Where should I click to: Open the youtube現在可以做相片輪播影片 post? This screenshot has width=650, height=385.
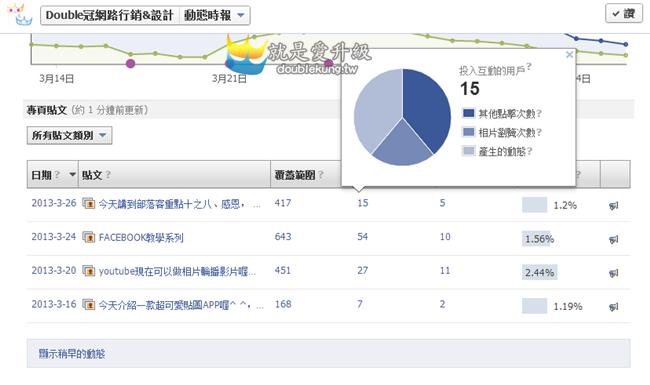click(177, 271)
